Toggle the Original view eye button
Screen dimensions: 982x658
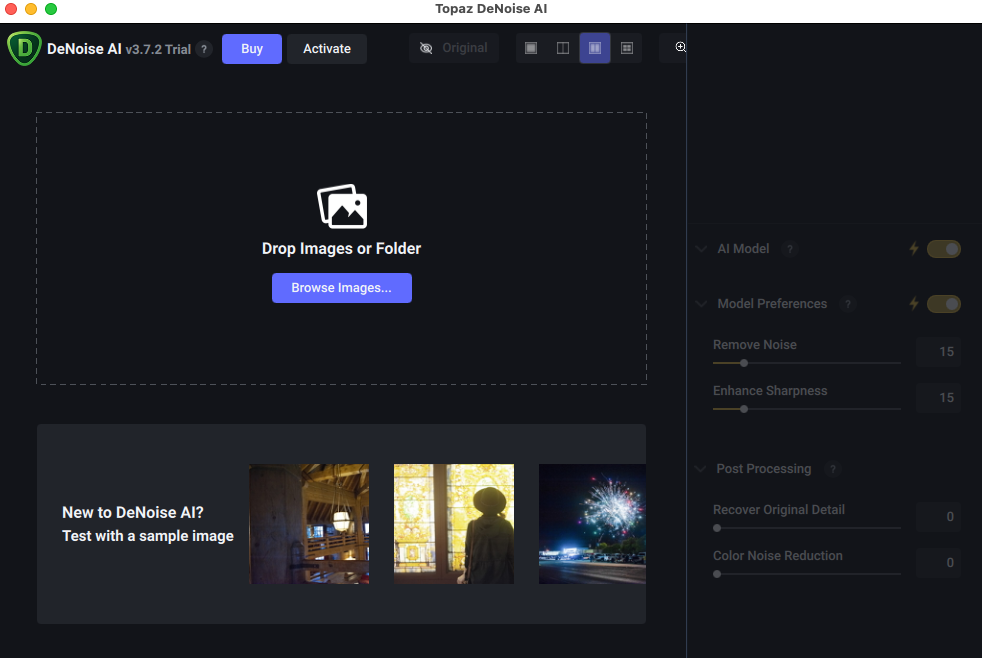(454, 48)
